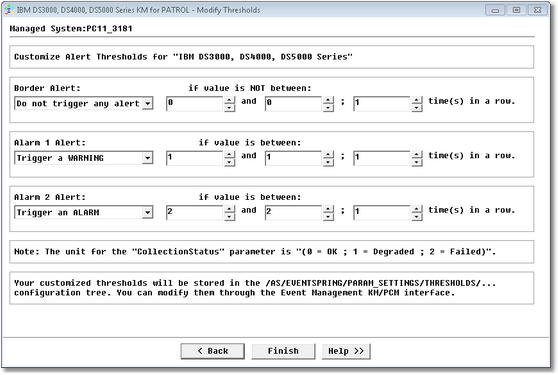Image resolution: width=558 pixels, height=375 pixels.
Task: Click the Alarm 1 times field
Action: (382, 158)
